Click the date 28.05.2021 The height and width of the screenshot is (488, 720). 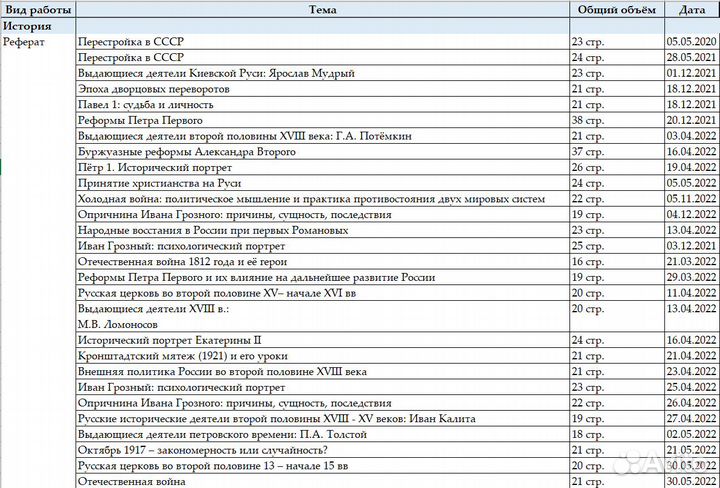[692, 57]
